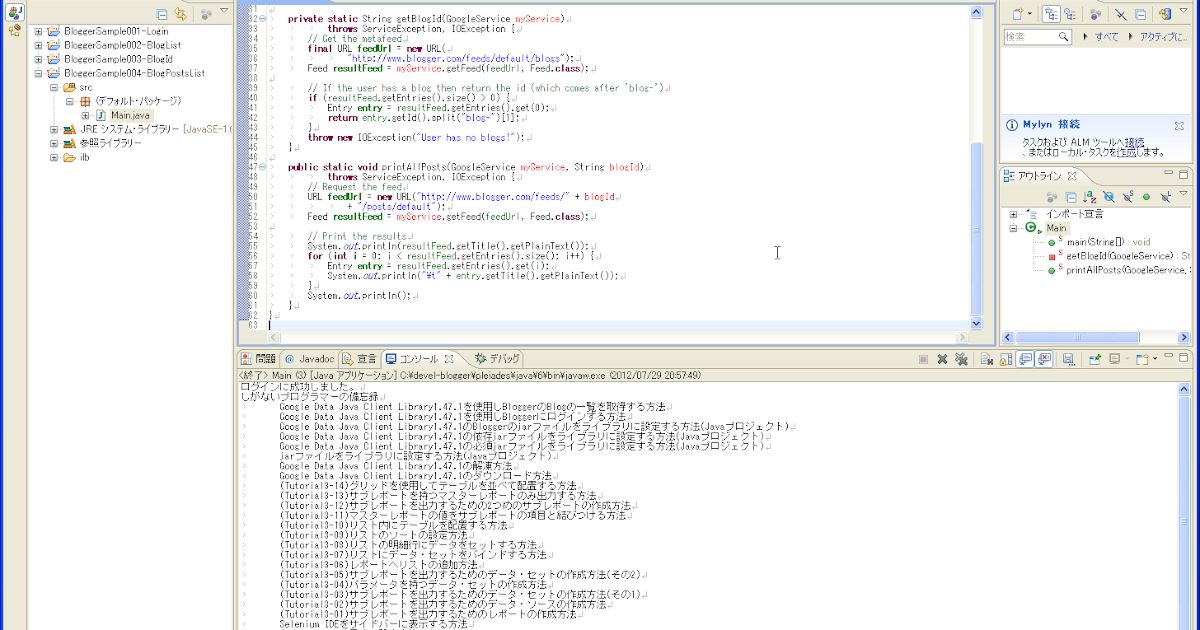Expand the BloggerSample002-BlogList project
1200x630 pixels.
click(39, 45)
